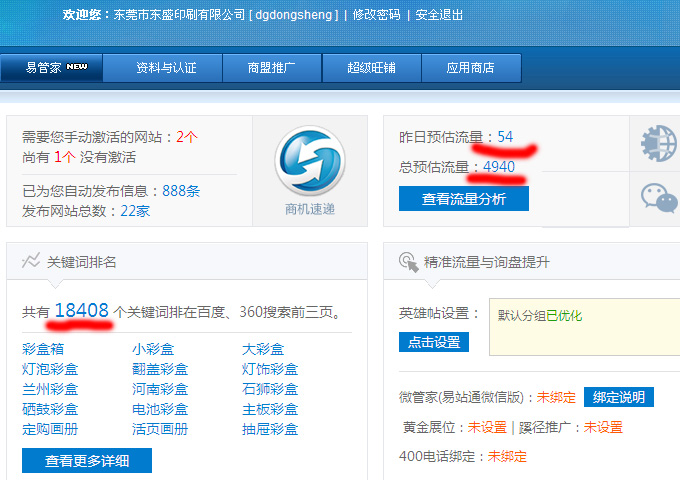Click the 4940 total traffic number
The height and width of the screenshot is (480, 680).
click(x=498, y=166)
